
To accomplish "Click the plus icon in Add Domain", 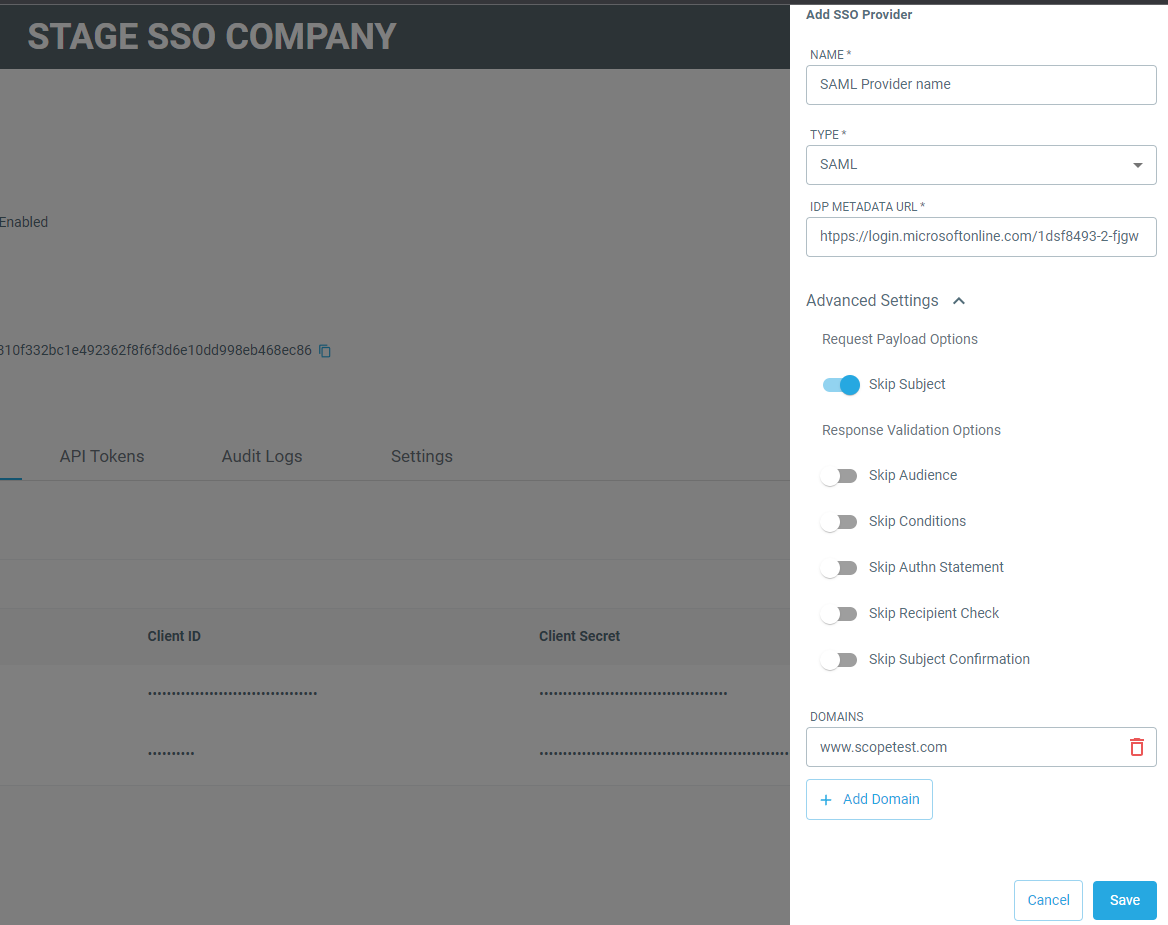I will coord(825,800).
